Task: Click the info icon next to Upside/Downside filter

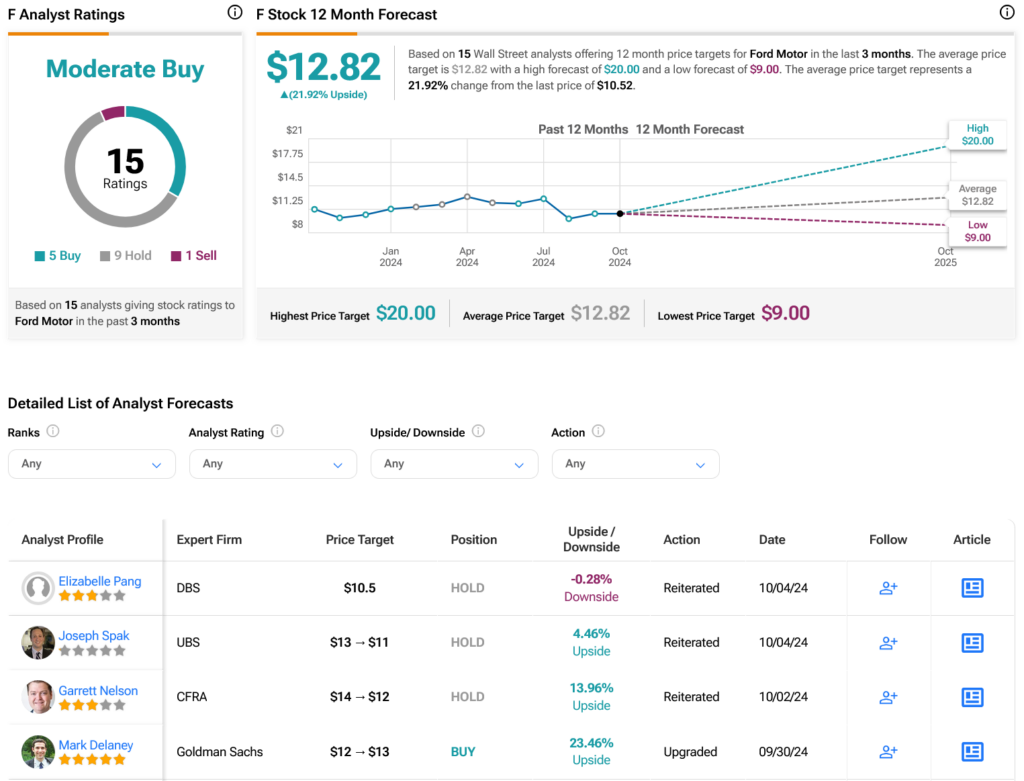Action: pyautogui.click(x=478, y=432)
